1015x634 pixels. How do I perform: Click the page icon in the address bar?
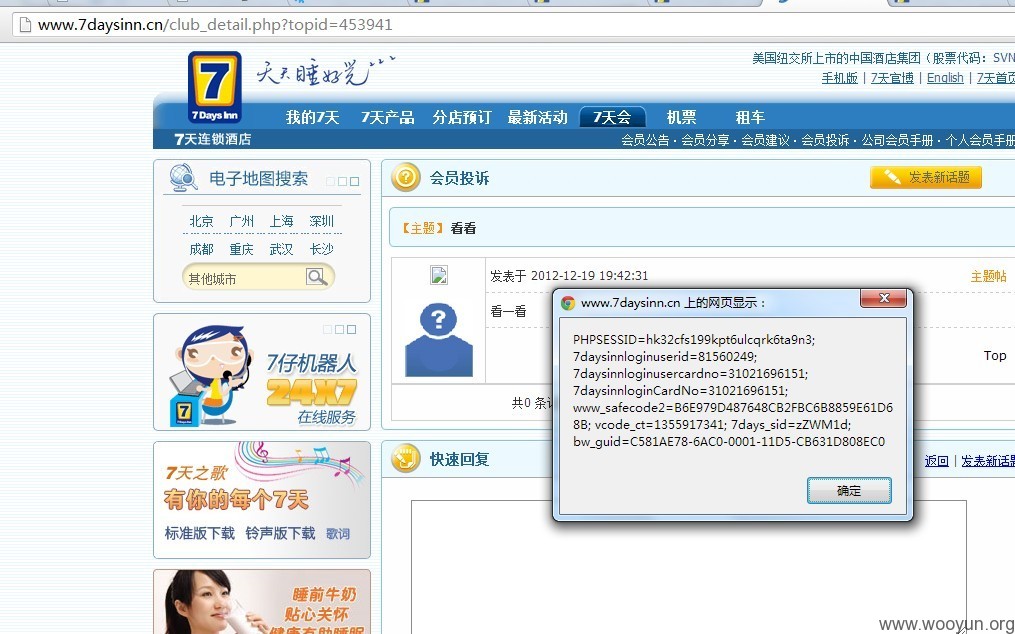tap(25, 25)
